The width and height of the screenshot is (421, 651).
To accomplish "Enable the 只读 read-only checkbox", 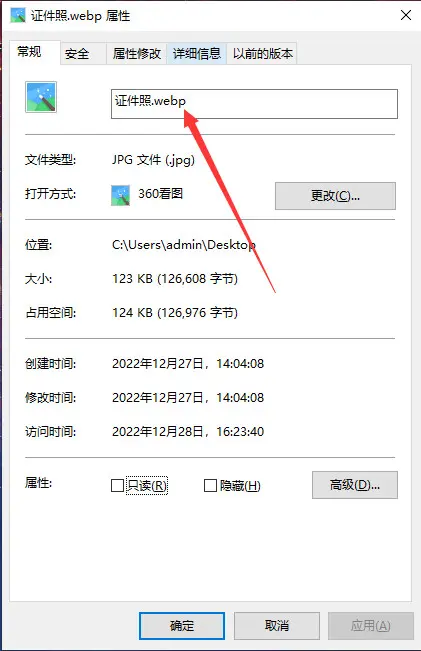I will (117, 485).
